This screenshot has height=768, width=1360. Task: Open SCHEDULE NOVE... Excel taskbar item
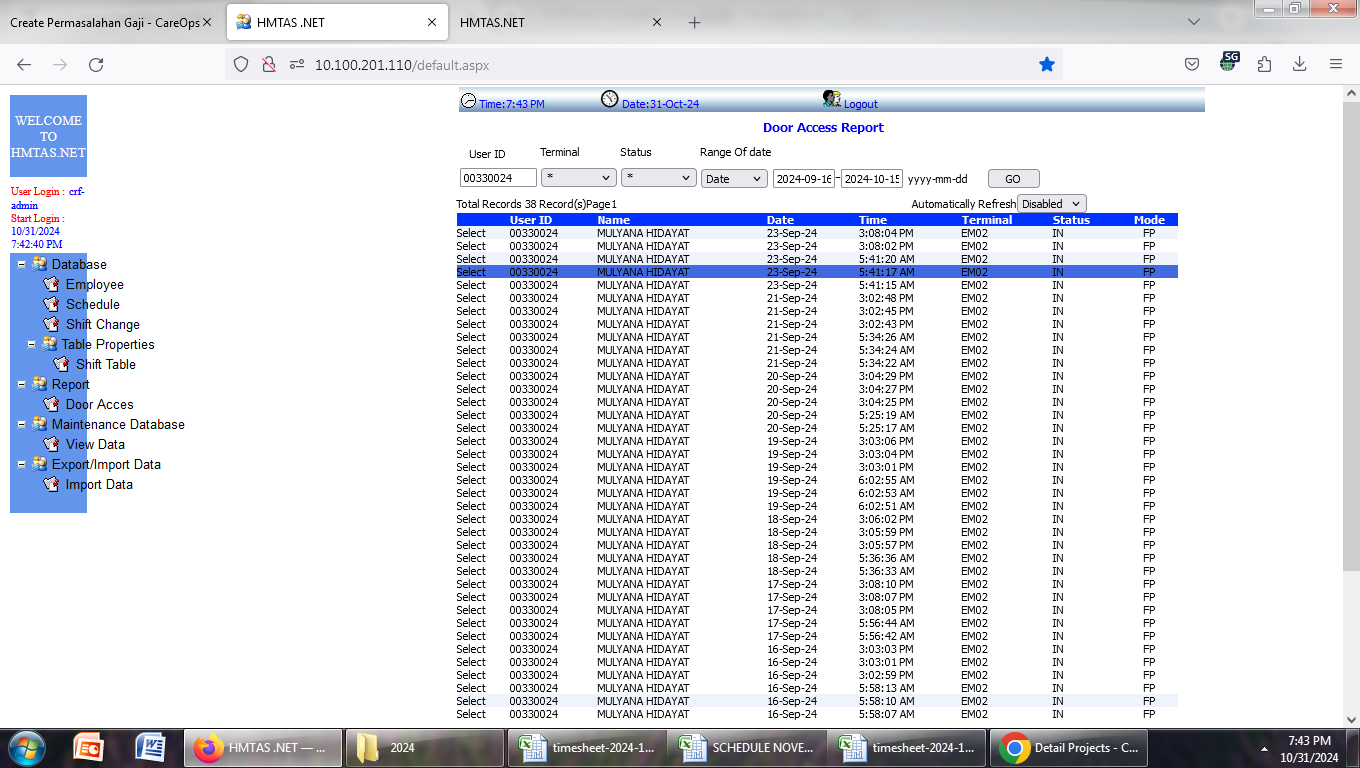(x=746, y=747)
